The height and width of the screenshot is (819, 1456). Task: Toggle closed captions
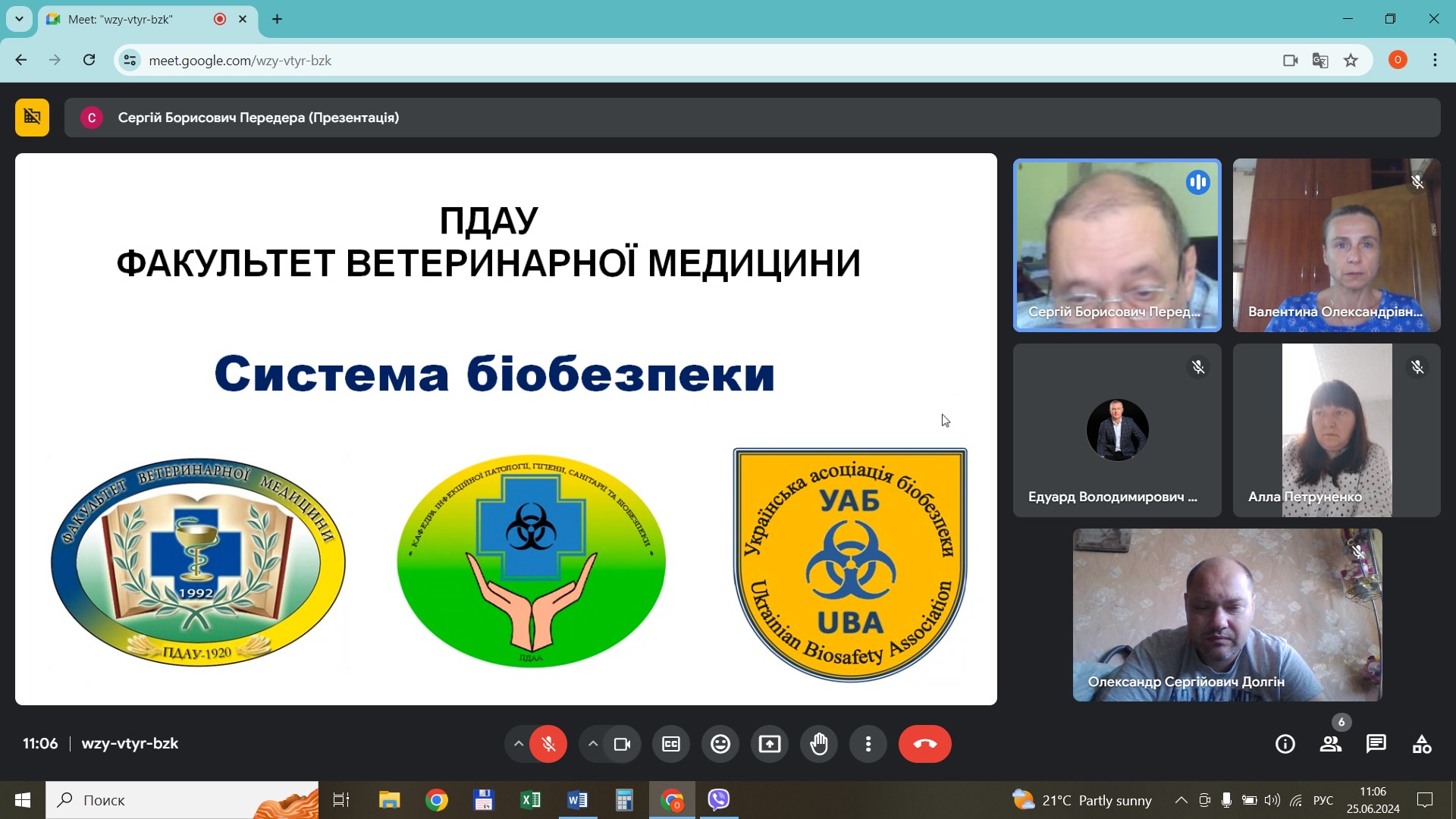point(671,744)
